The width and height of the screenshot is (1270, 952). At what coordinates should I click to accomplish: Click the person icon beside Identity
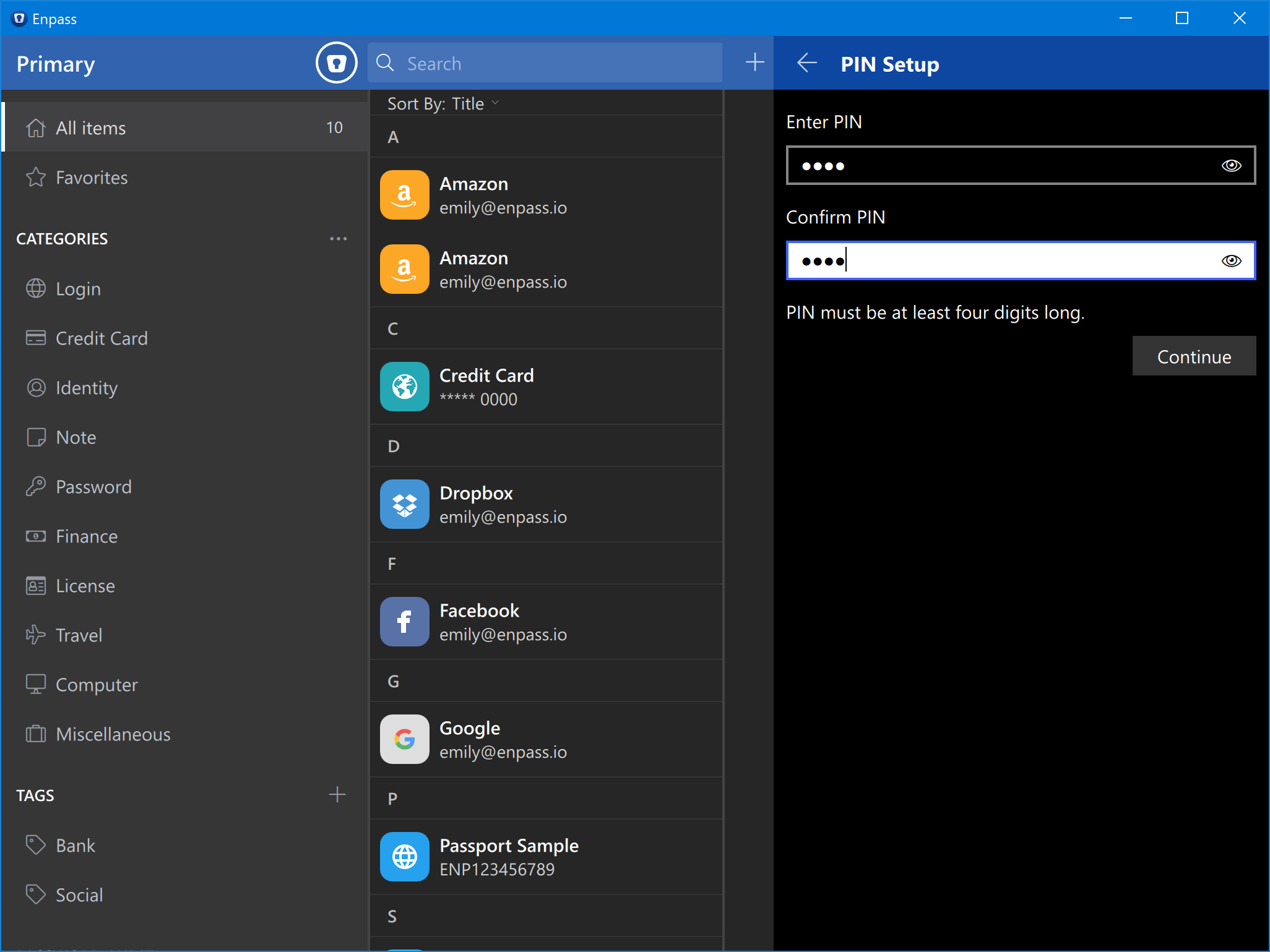(36, 387)
